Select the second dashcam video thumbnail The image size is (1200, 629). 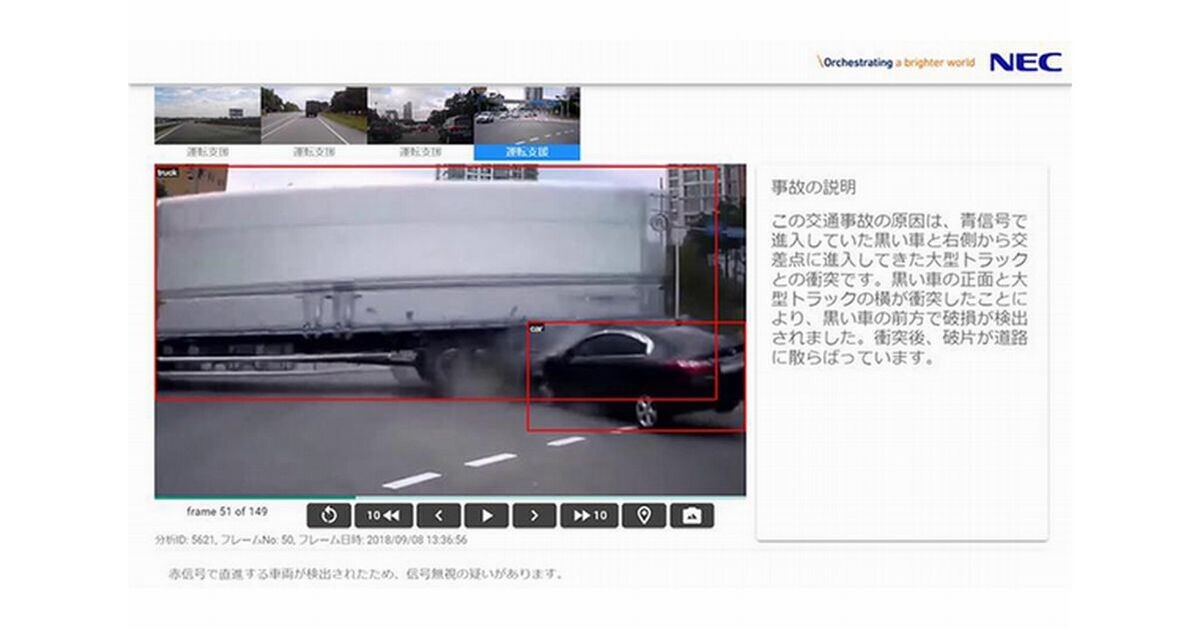click(312, 120)
